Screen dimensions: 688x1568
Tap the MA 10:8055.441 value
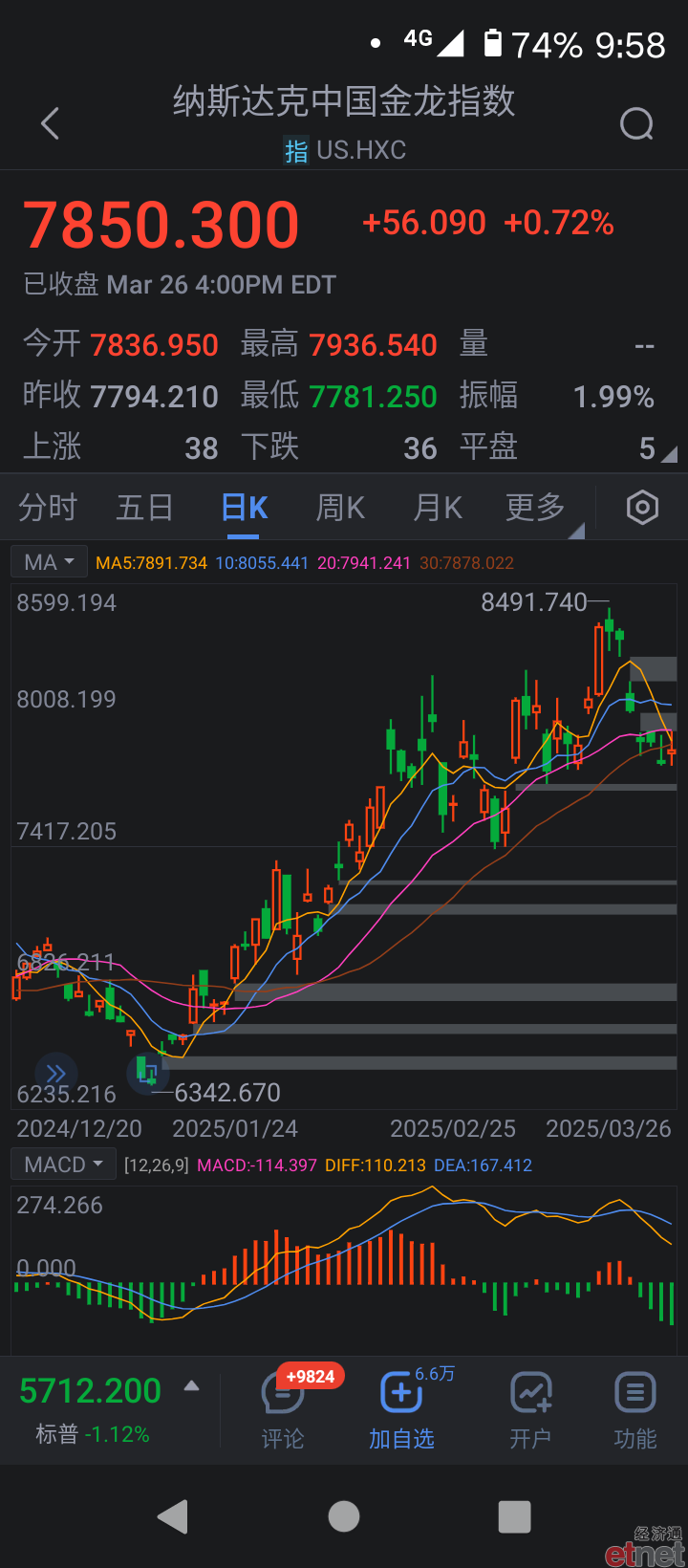[x=262, y=563]
